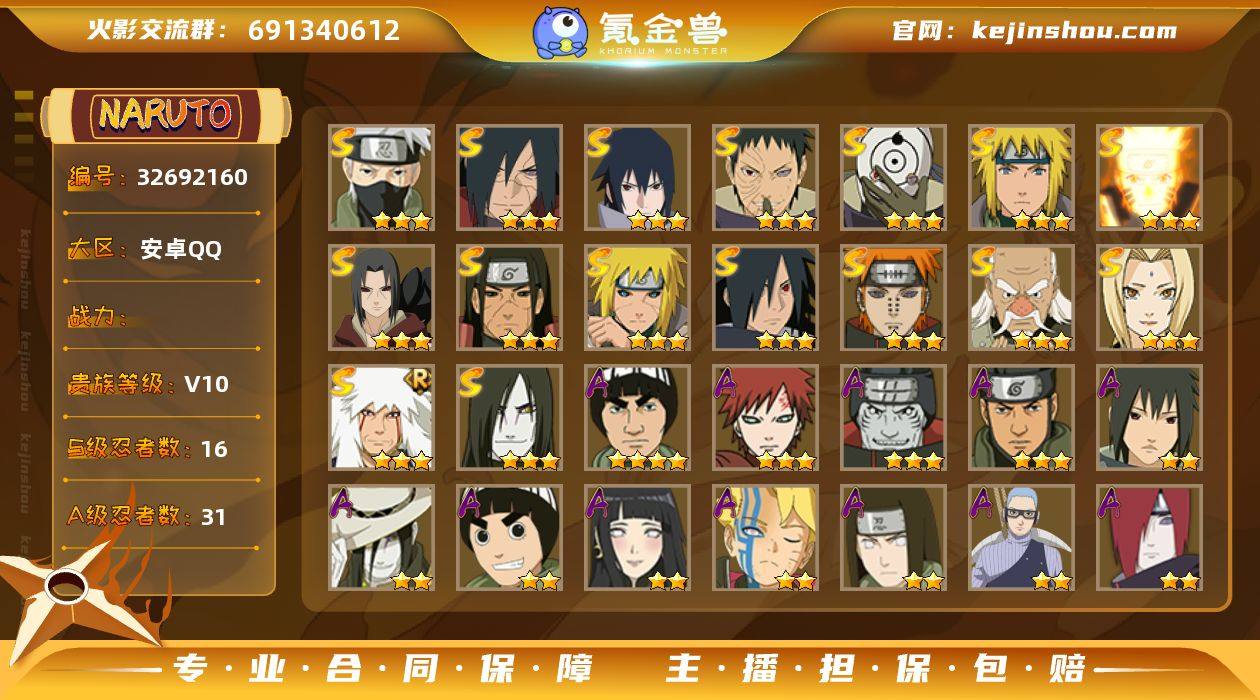This screenshot has height=700, width=1260.
Task: Click the group number 691340612
Action: 324,30
